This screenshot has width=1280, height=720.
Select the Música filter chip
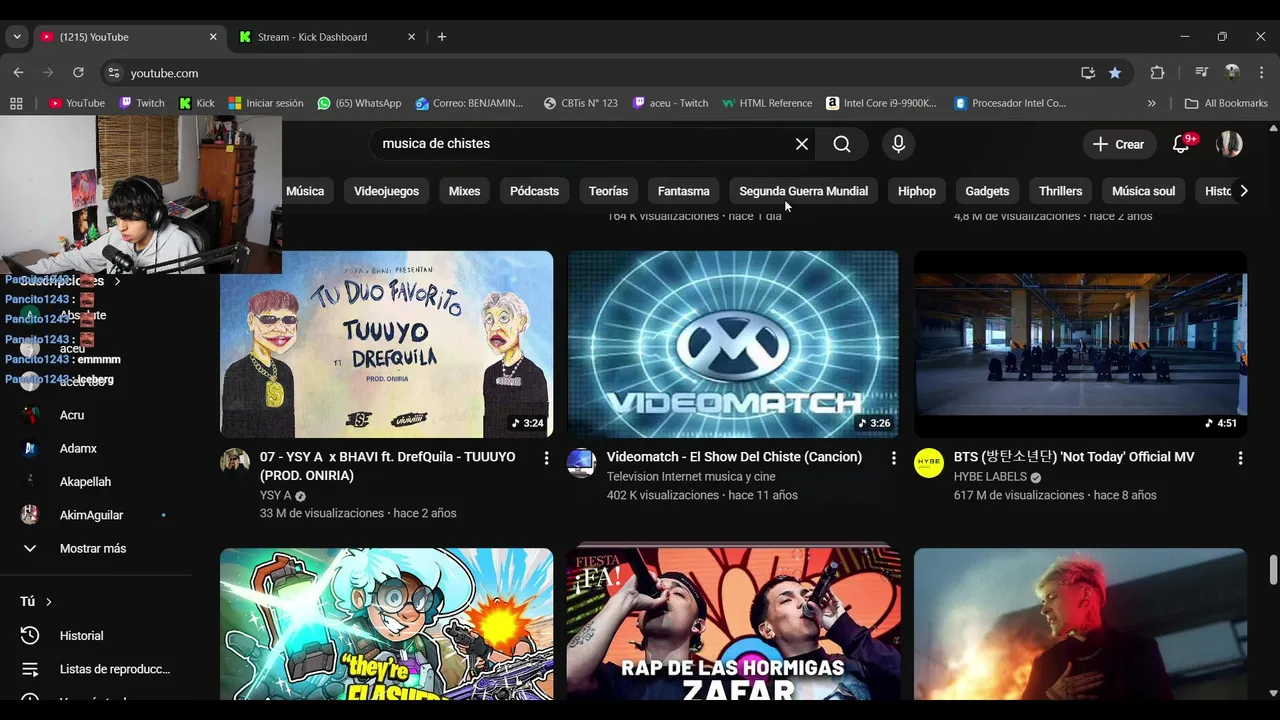[305, 191]
